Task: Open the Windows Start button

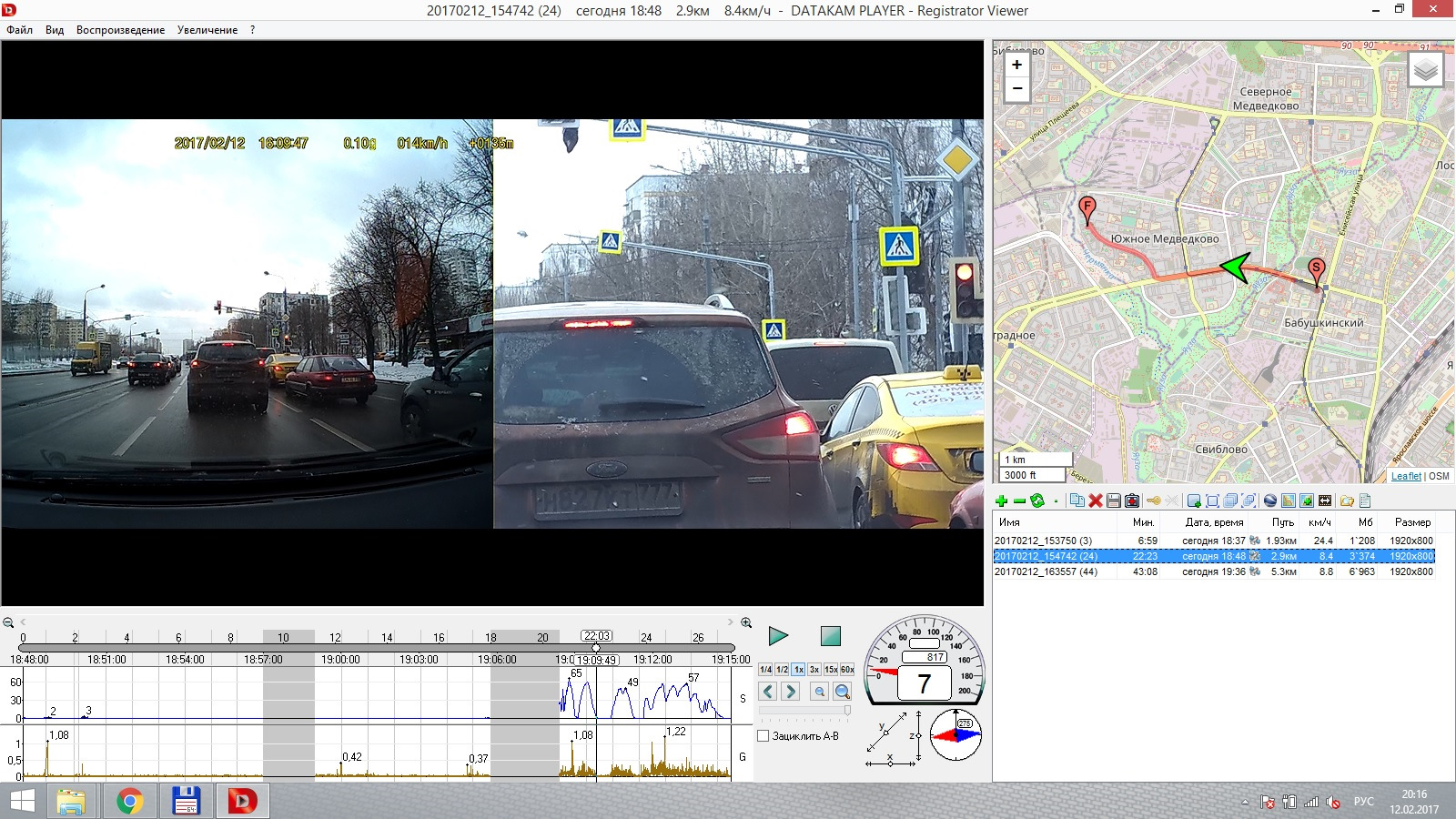Action: pos(22,802)
